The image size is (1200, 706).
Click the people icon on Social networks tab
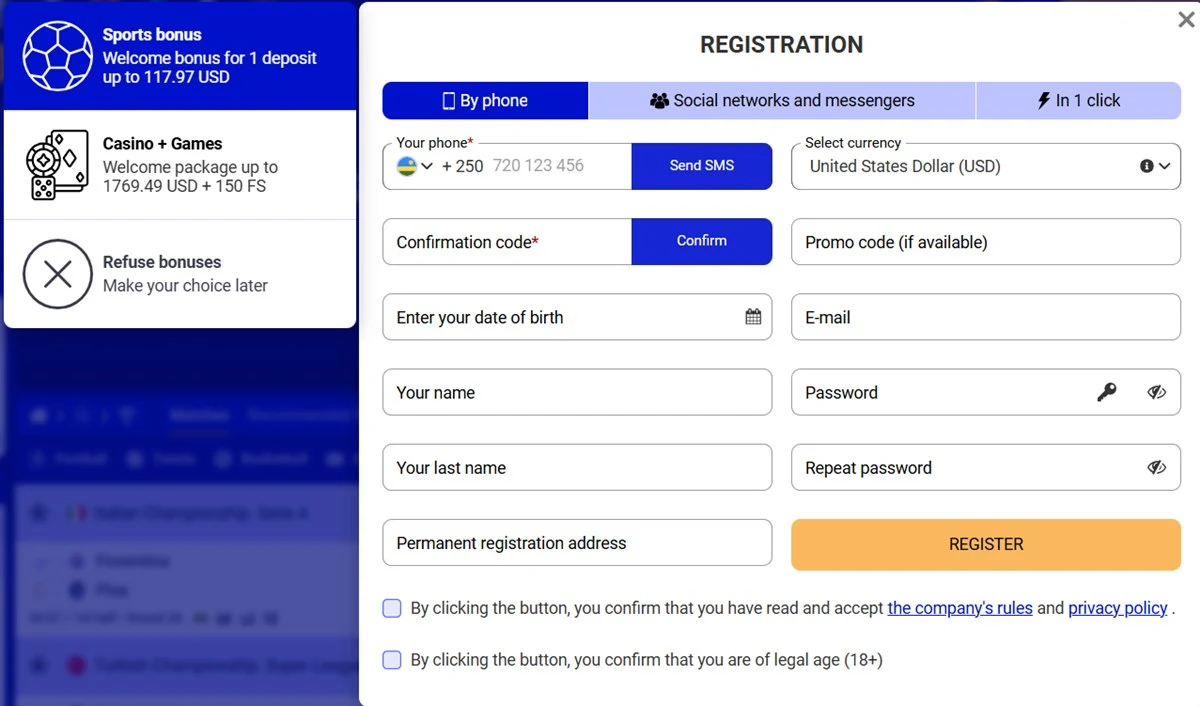coord(659,100)
